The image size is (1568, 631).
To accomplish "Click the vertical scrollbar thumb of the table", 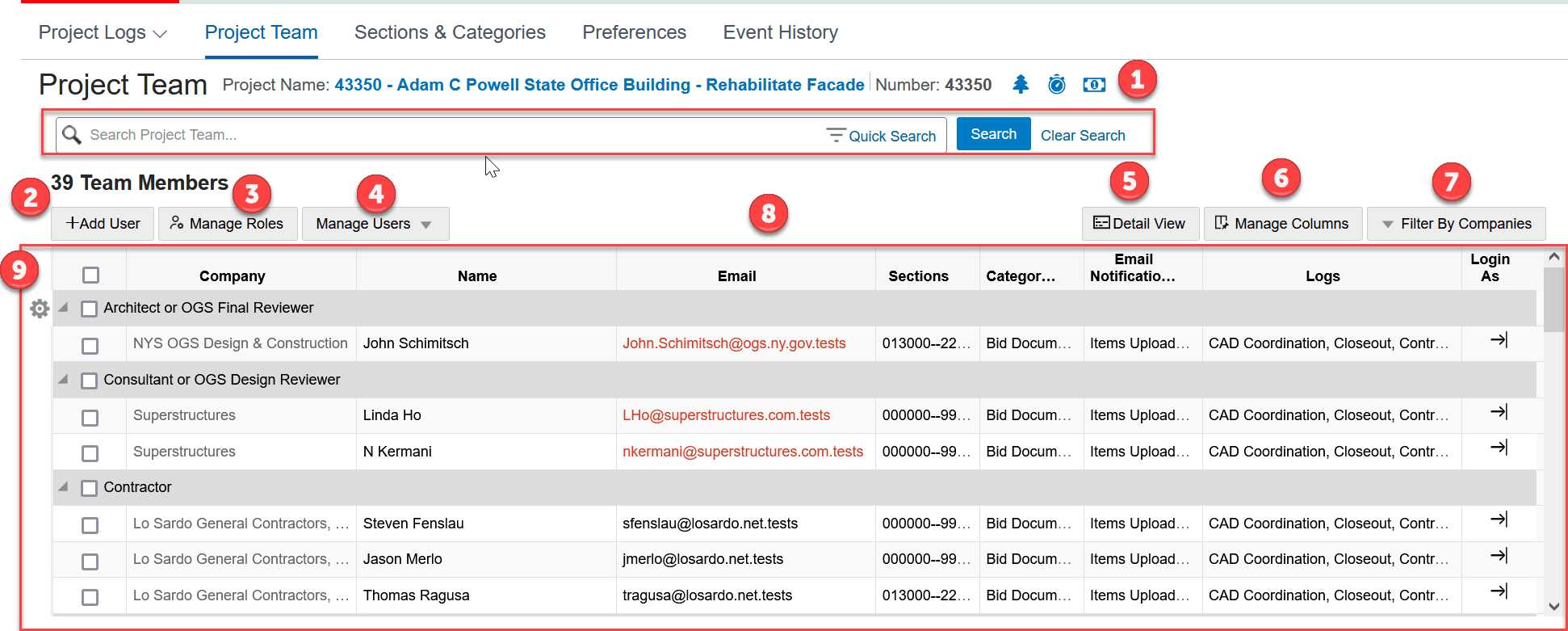I will coord(1553,299).
